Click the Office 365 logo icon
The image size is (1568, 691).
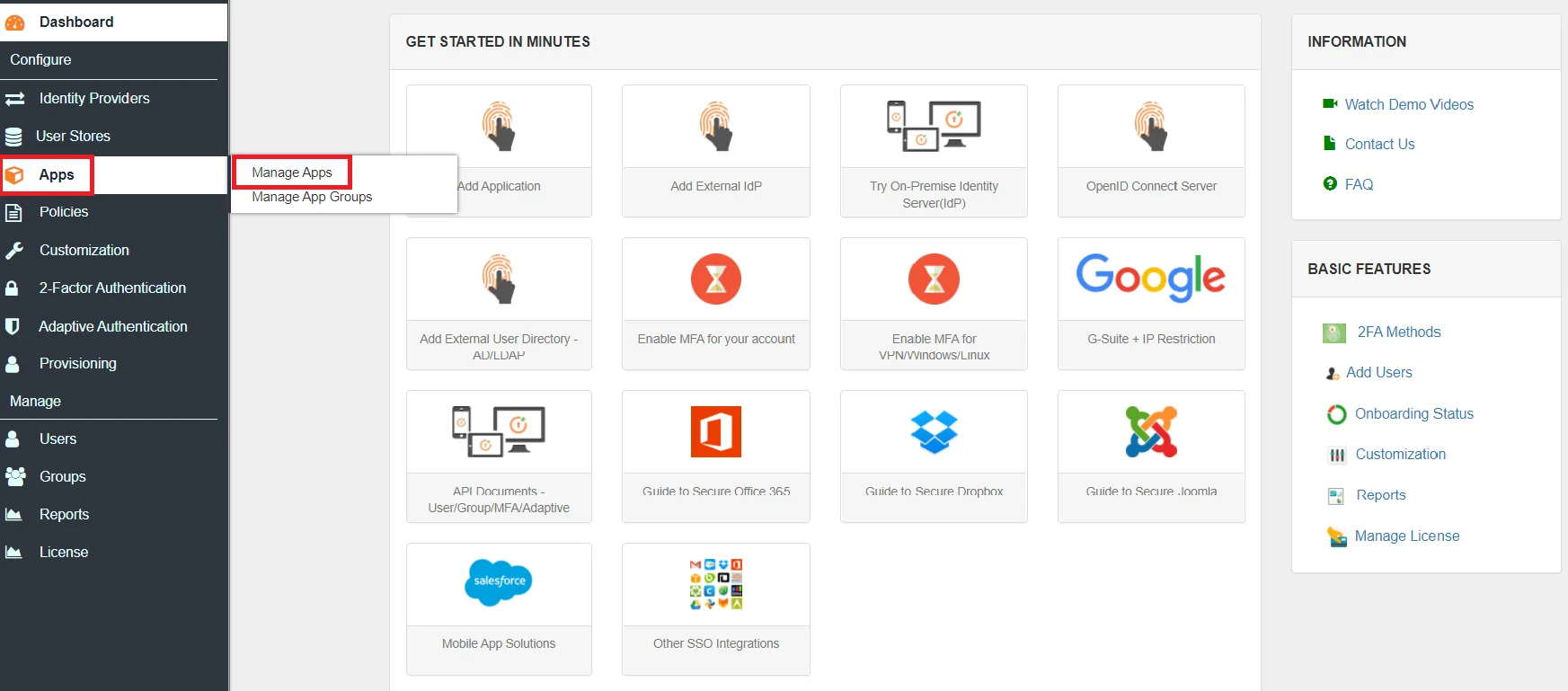pos(716,431)
